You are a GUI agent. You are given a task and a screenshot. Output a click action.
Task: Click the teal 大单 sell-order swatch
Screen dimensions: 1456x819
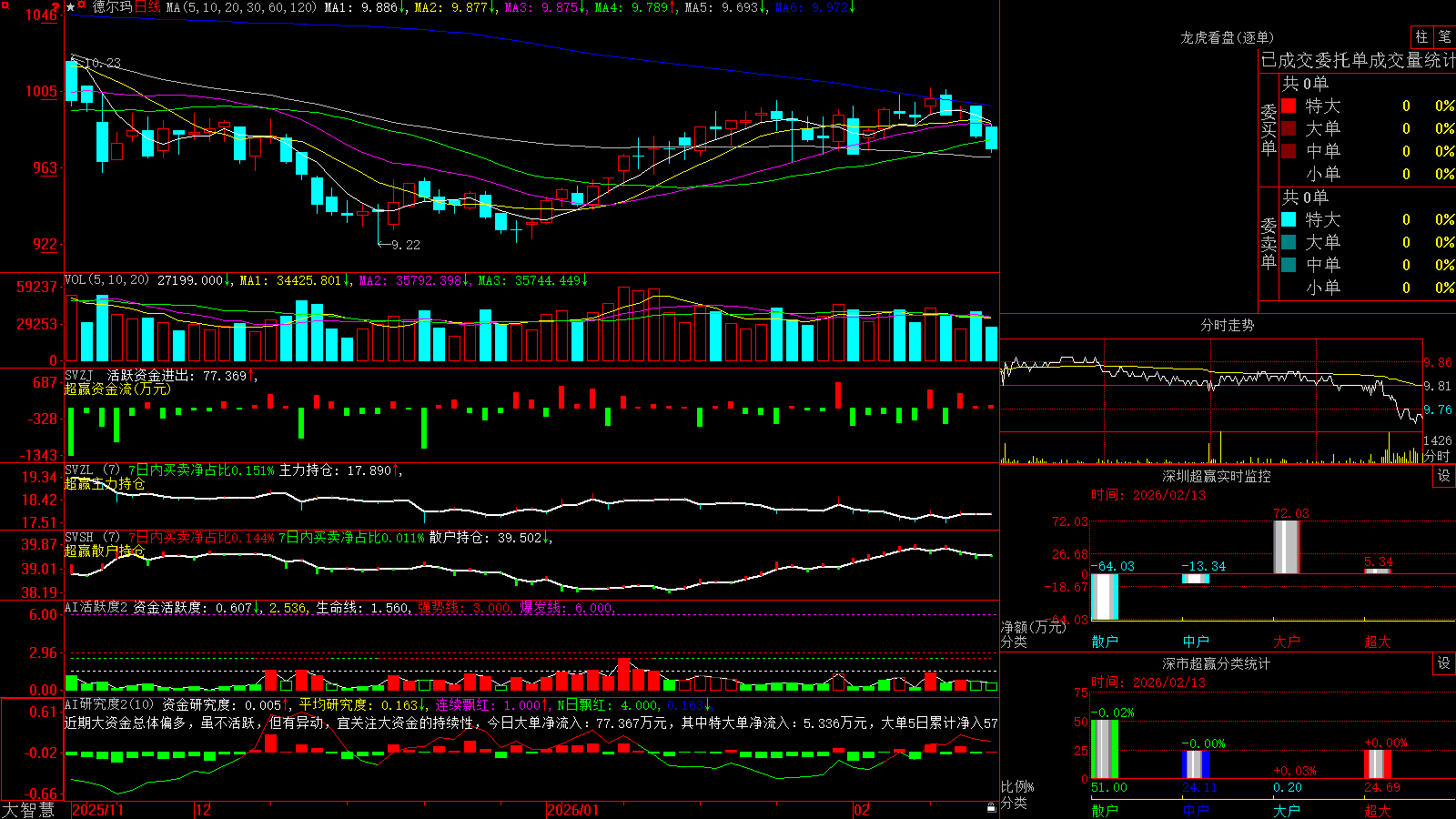[x=1289, y=242]
